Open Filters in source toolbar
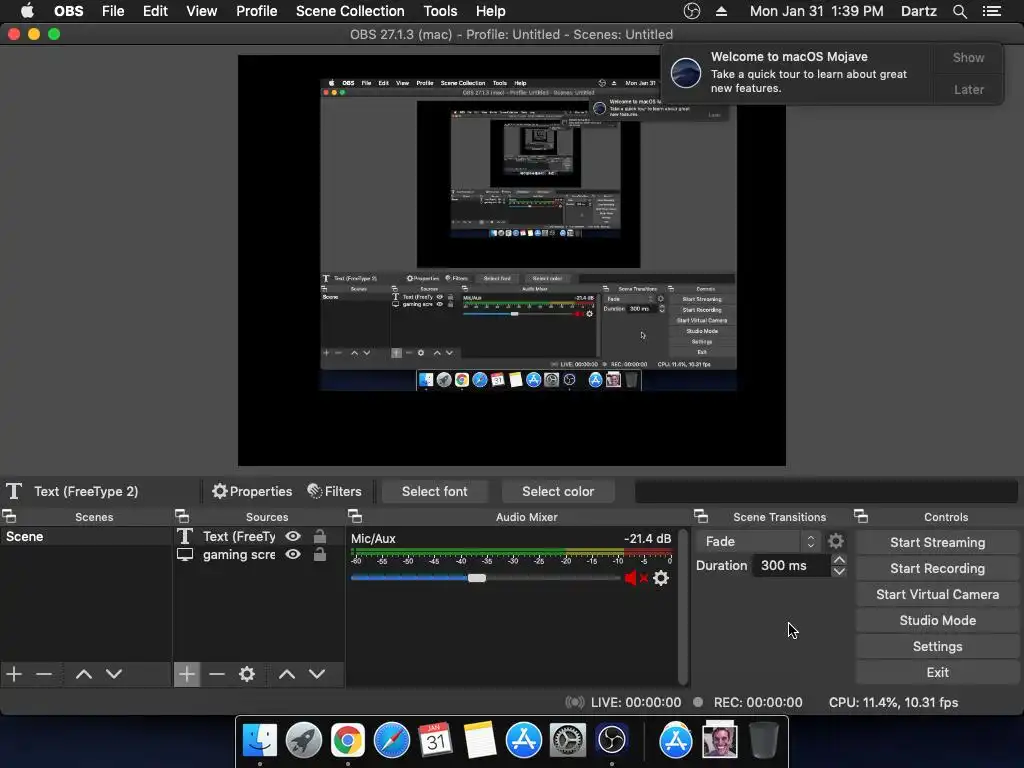 [334, 491]
